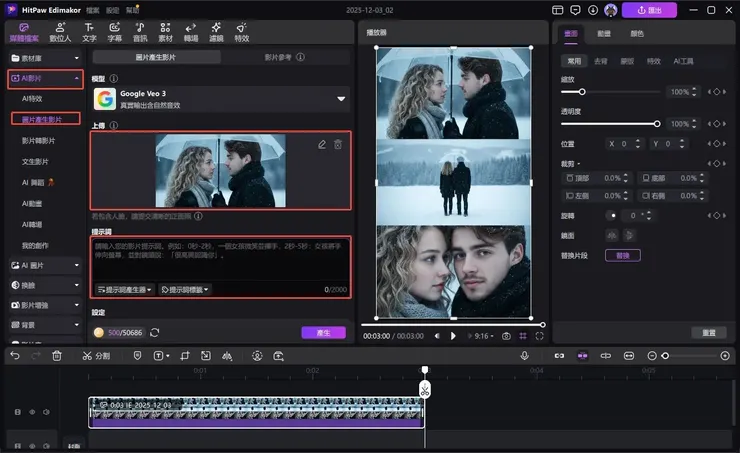Select AI特效 in the sidebar
Screen dimensions: 740x453
[x=32, y=99]
